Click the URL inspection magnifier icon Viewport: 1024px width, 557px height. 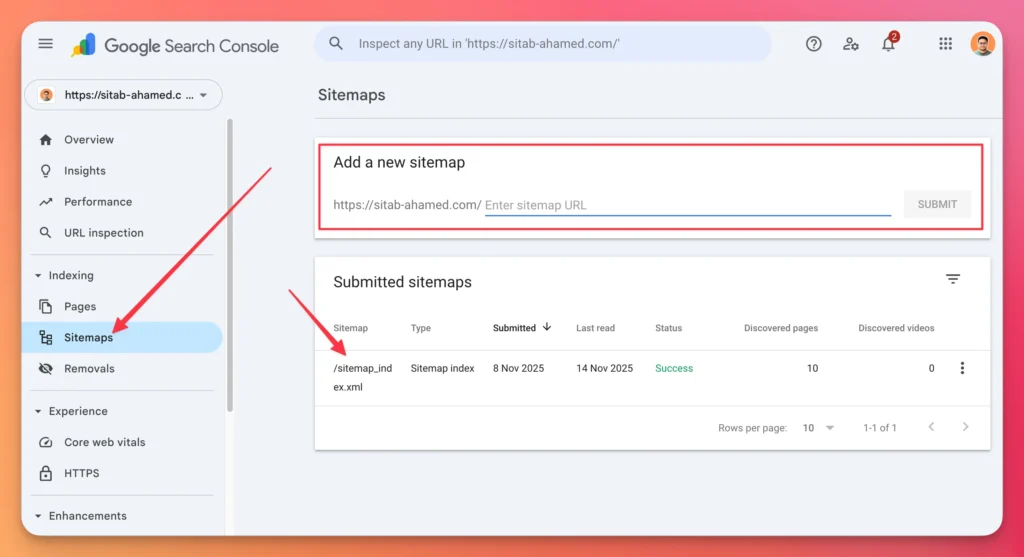(45, 232)
